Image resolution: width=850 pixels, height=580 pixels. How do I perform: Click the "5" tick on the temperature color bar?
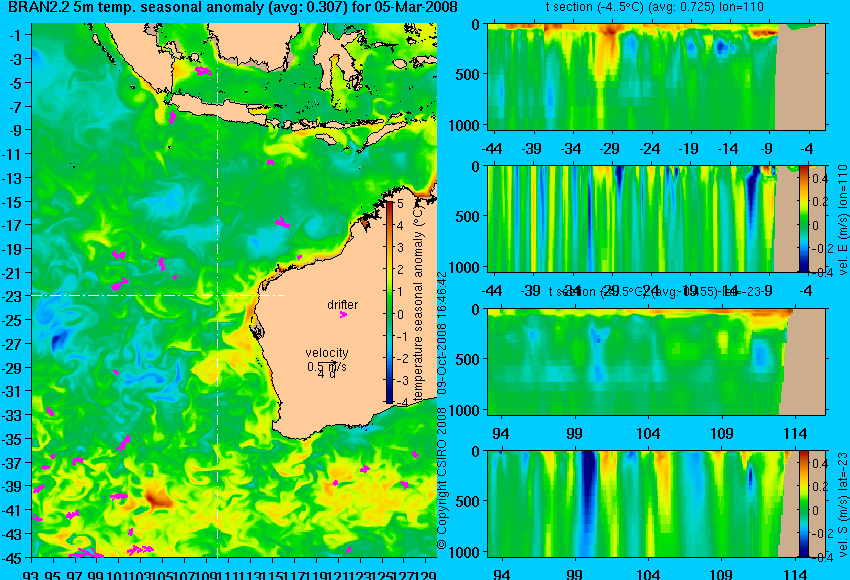(400, 204)
